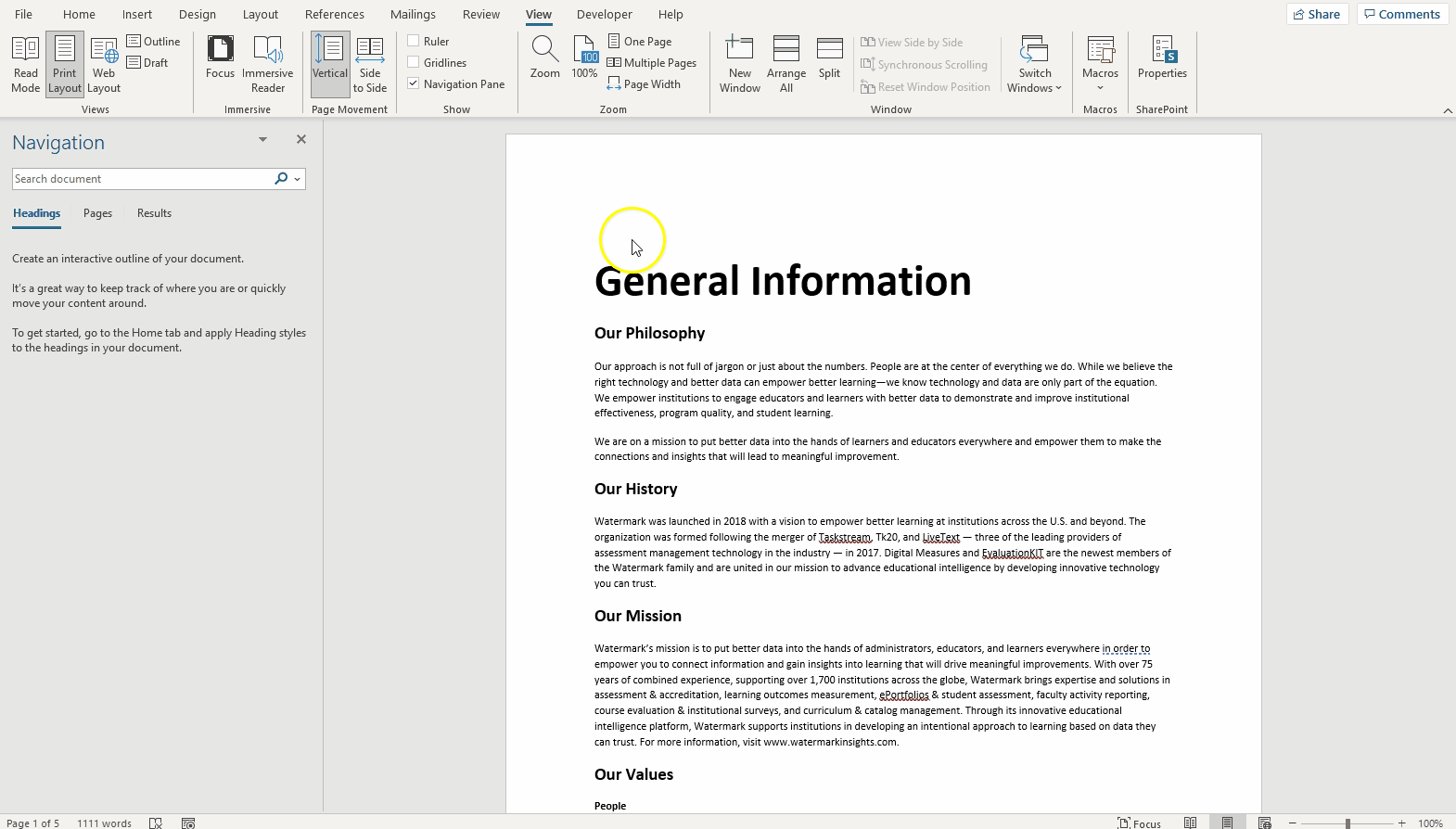Switch to the Design tab
Image resolution: width=1456 pixels, height=829 pixels.
click(x=198, y=14)
